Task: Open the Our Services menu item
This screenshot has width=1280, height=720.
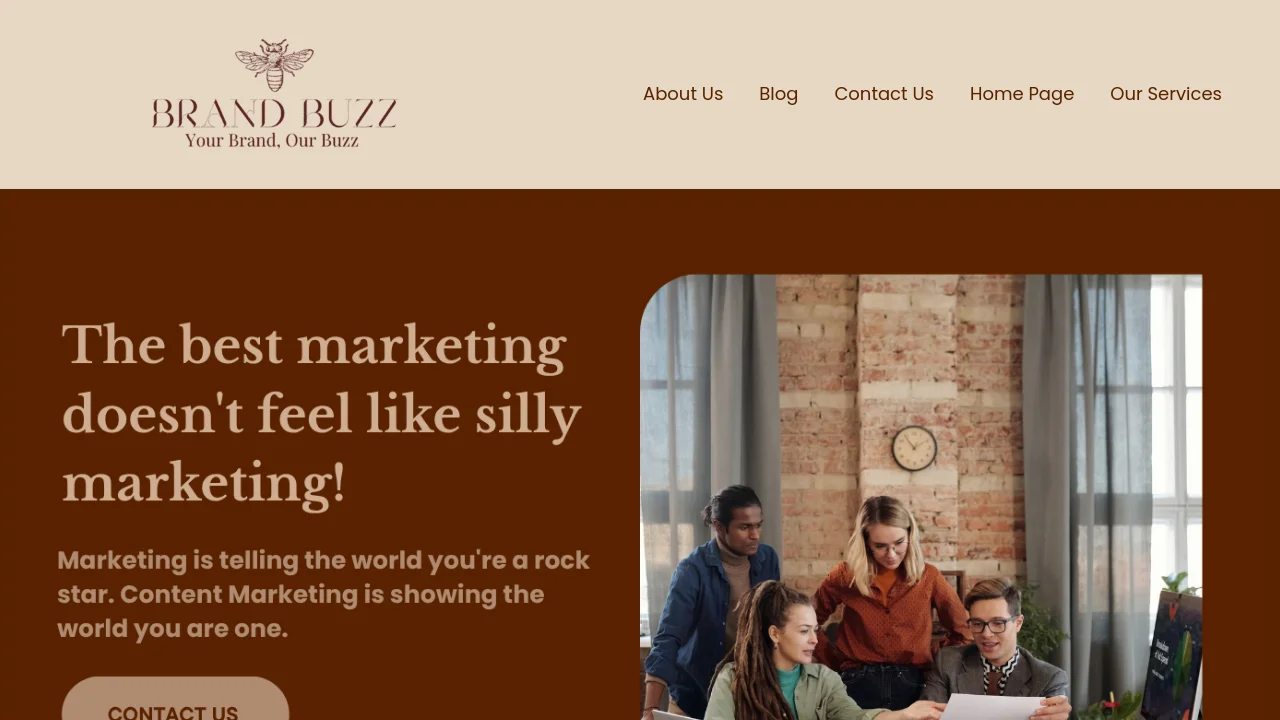Action: coord(1166,94)
